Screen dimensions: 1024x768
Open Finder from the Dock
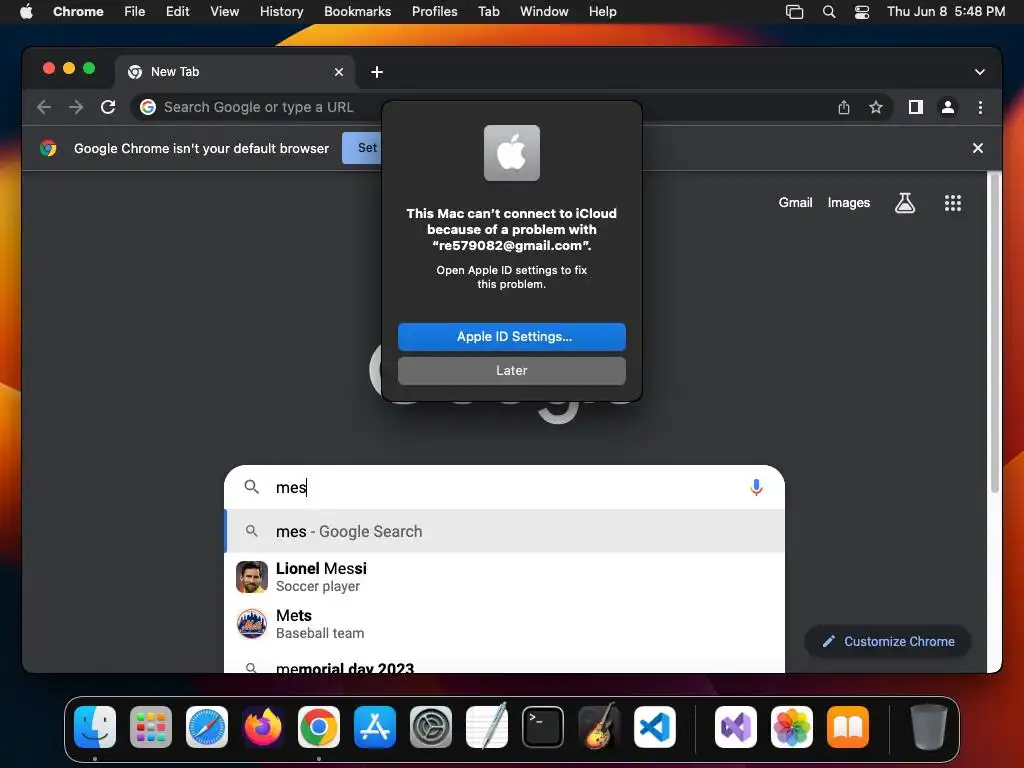(95, 727)
